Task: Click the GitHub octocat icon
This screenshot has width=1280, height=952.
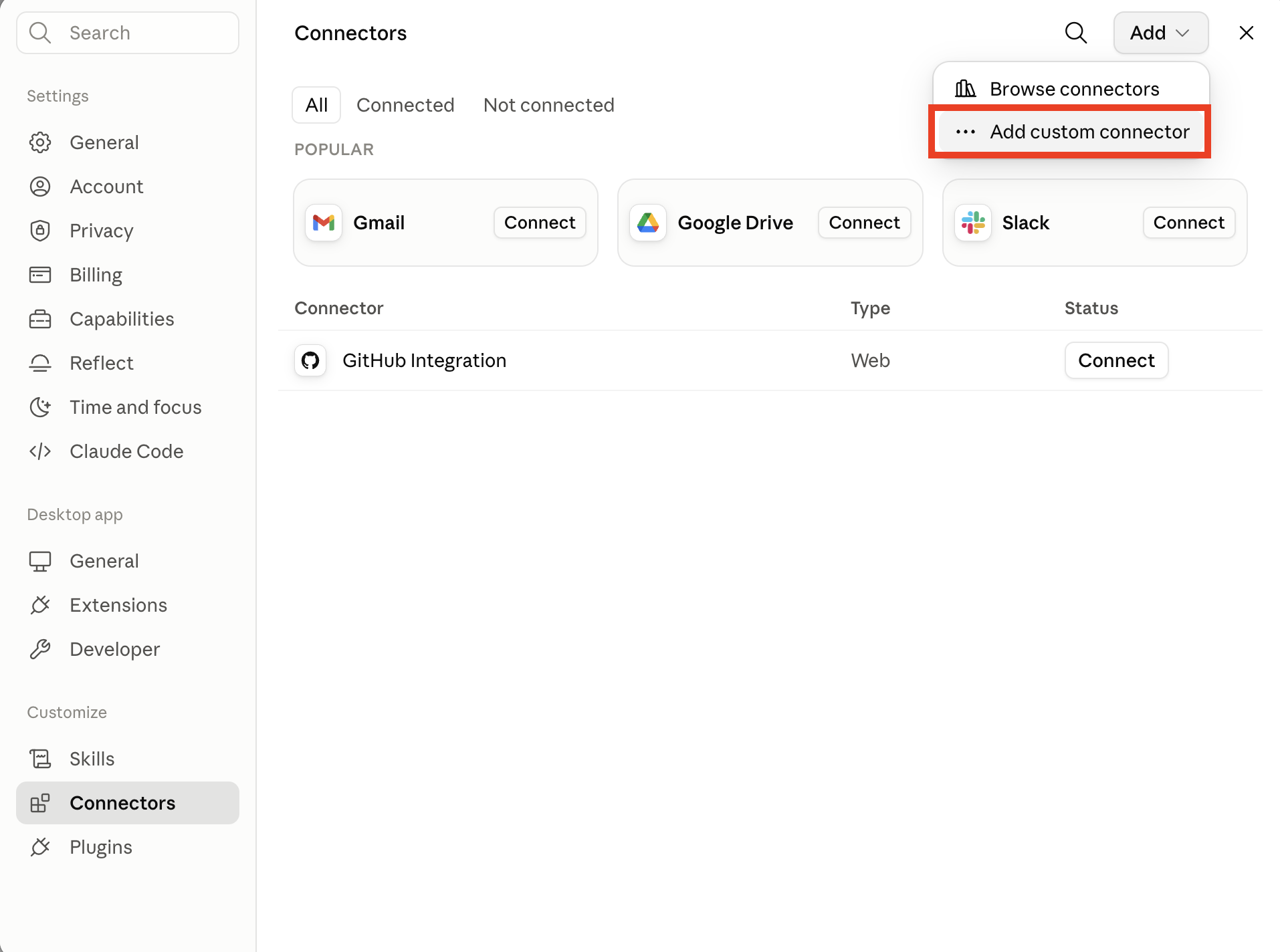Action: pos(310,360)
